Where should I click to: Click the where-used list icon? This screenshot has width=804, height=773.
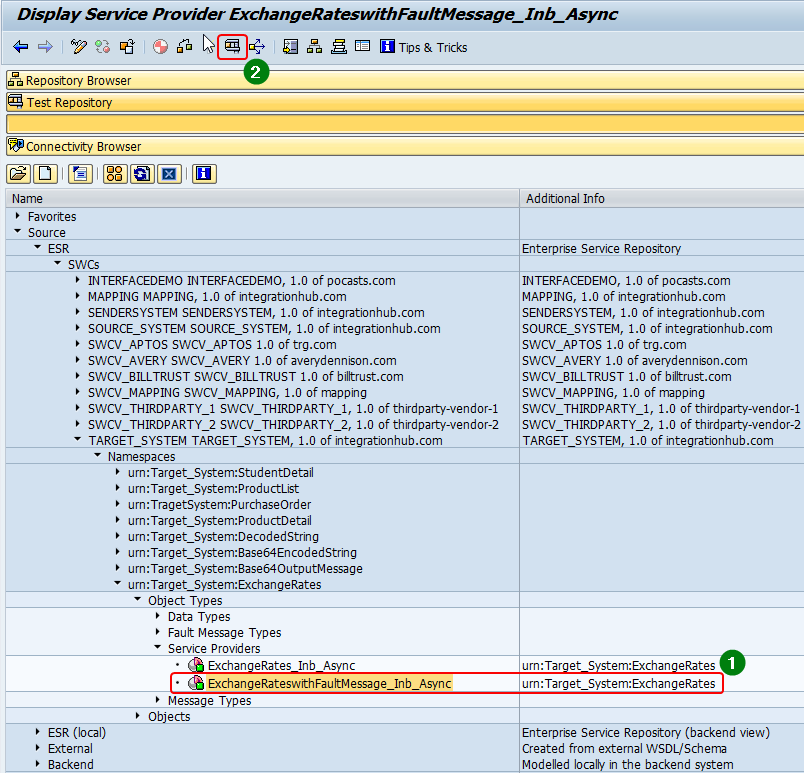click(x=185, y=47)
